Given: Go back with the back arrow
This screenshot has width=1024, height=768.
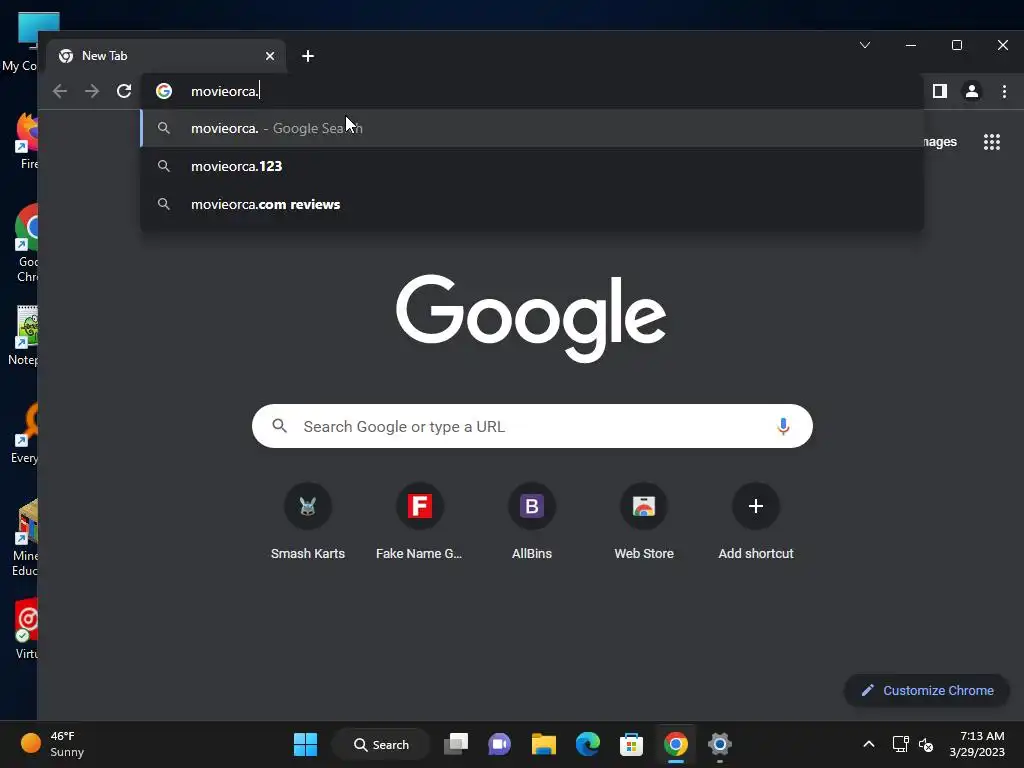Looking at the screenshot, I should [x=60, y=91].
